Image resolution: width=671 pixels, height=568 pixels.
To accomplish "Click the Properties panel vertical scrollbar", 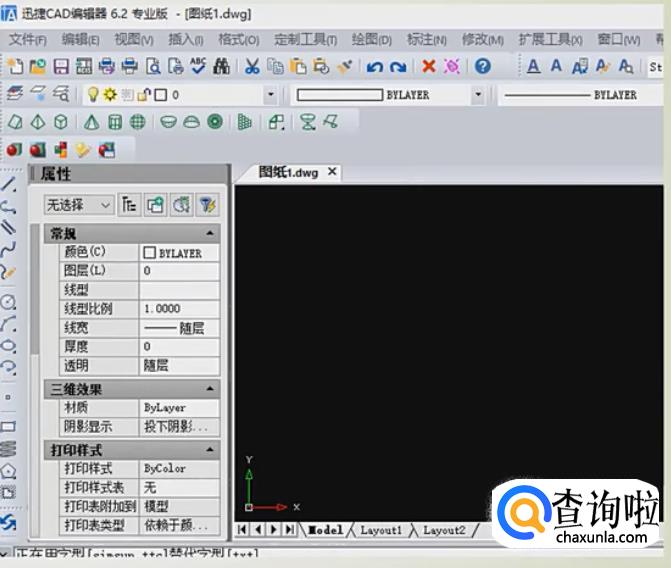I will click(36, 289).
